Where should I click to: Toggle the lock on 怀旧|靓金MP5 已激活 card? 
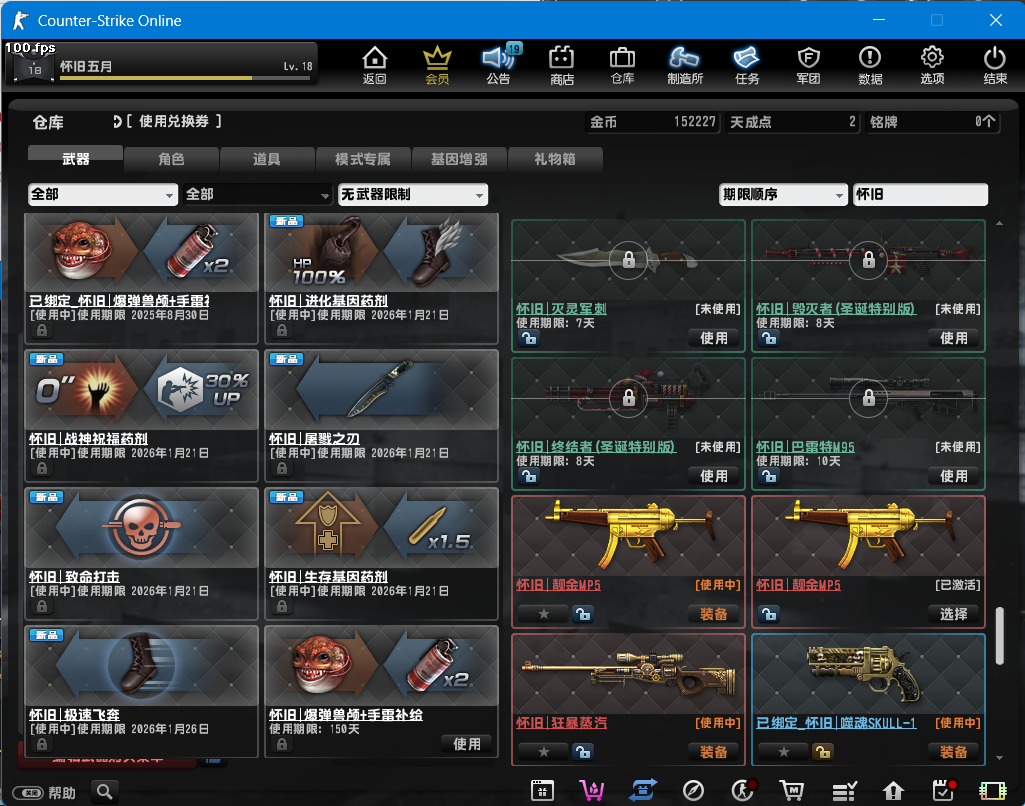tap(769, 614)
